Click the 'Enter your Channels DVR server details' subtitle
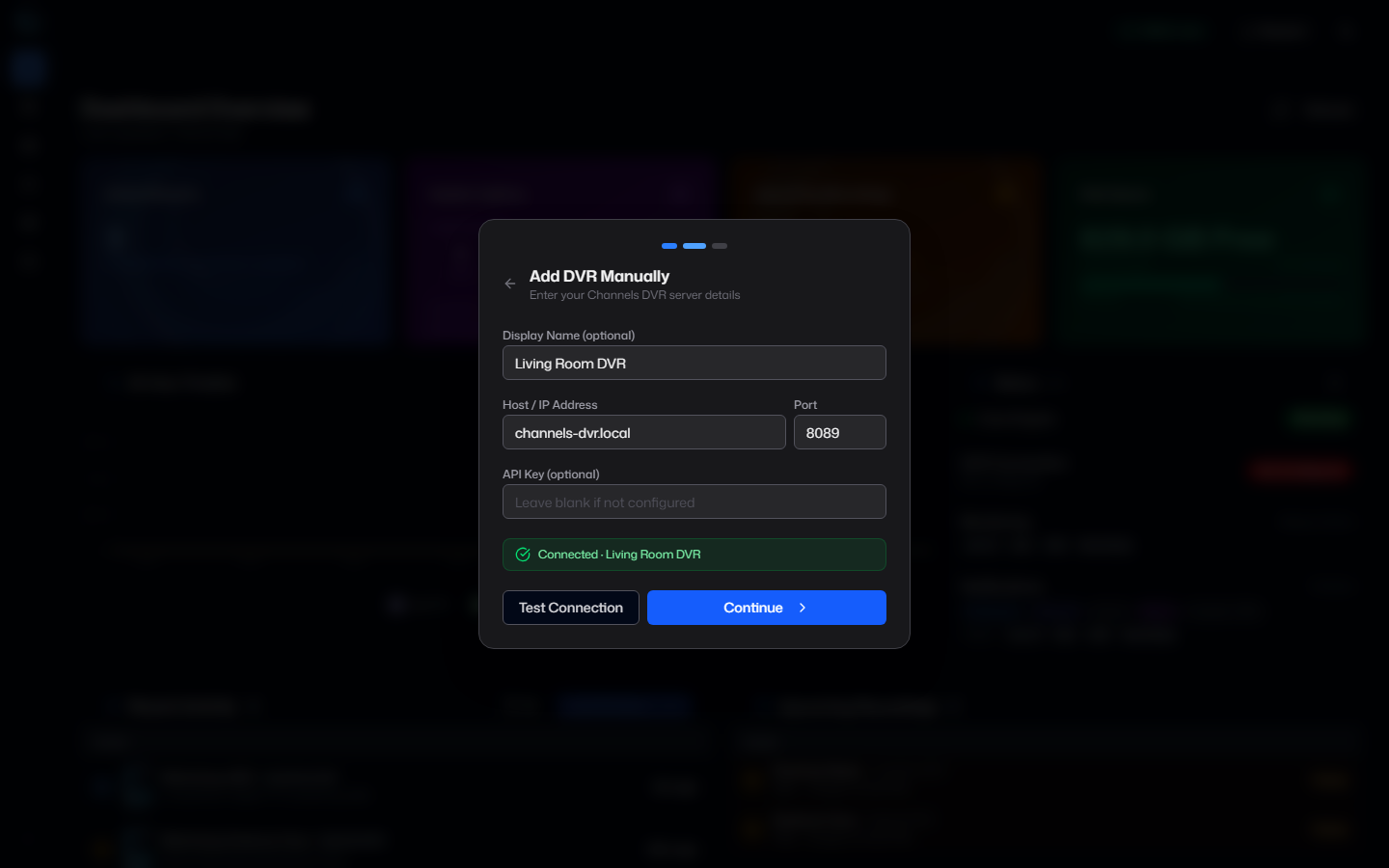The image size is (1389, 868). coord(635,295)
